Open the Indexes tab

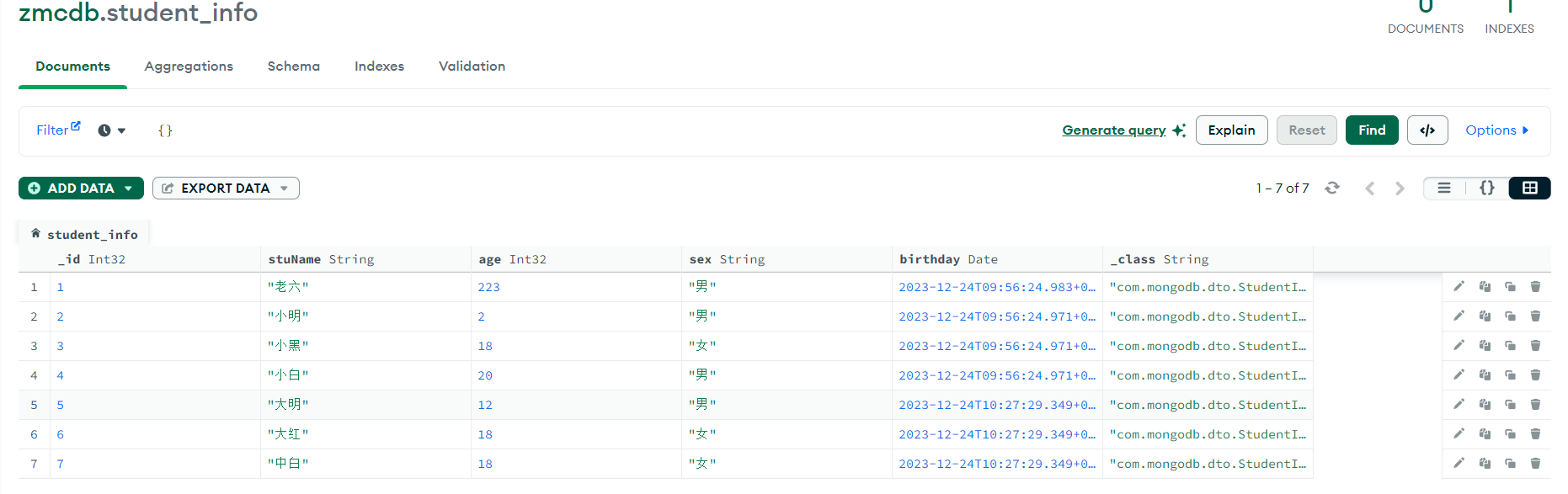(379, 66)
